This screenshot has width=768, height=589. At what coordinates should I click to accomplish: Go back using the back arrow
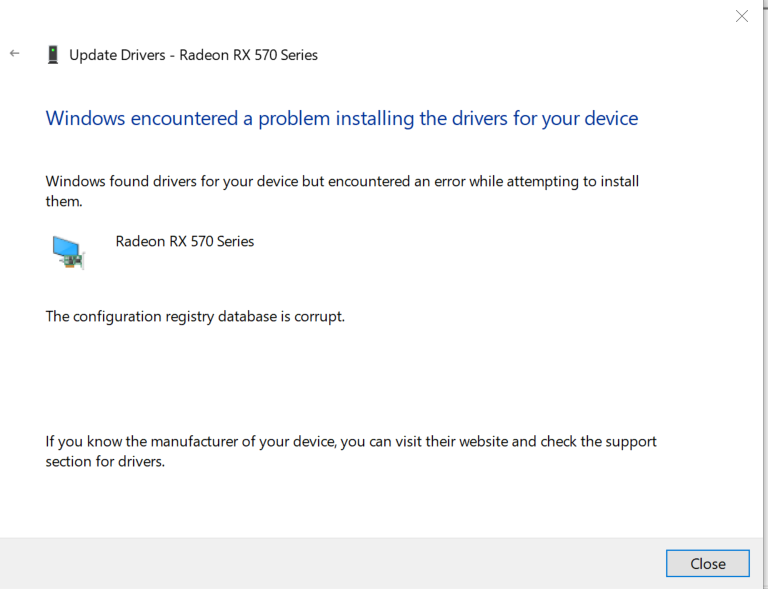tap(14, 54)
